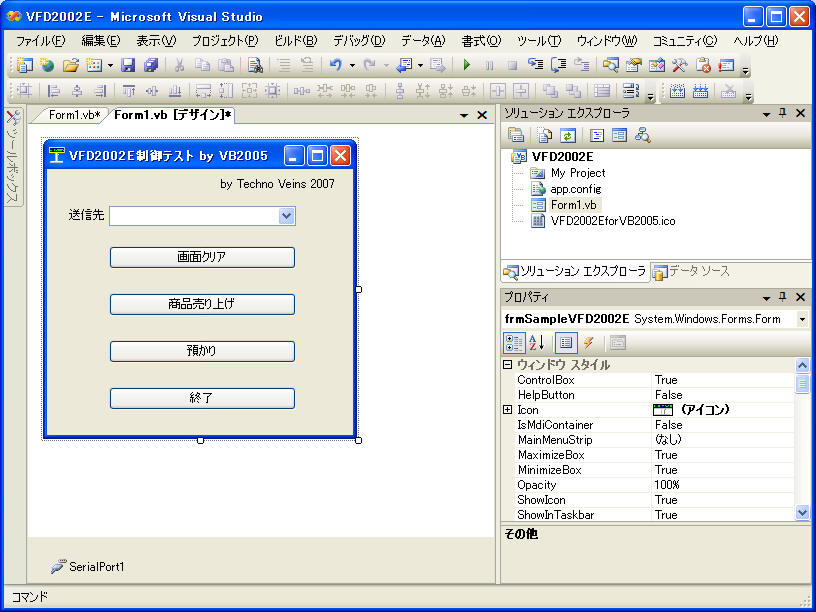Close the Form1.vb designer document tab
The height and width of the screenshot is (612, 816).
(x=482, y=115)
